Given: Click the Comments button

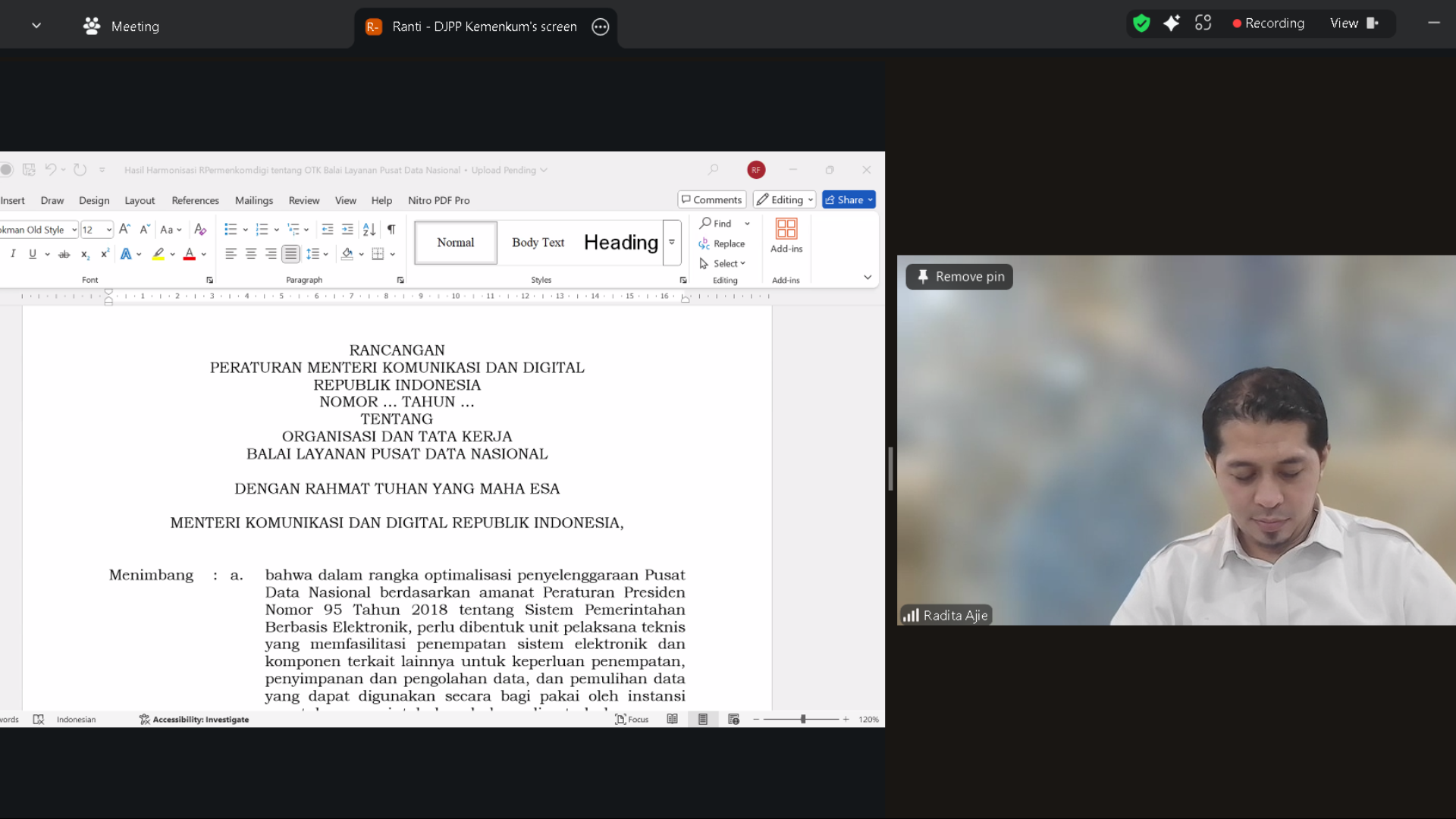Looking at the screenshot, I should (x=711, y=199).
